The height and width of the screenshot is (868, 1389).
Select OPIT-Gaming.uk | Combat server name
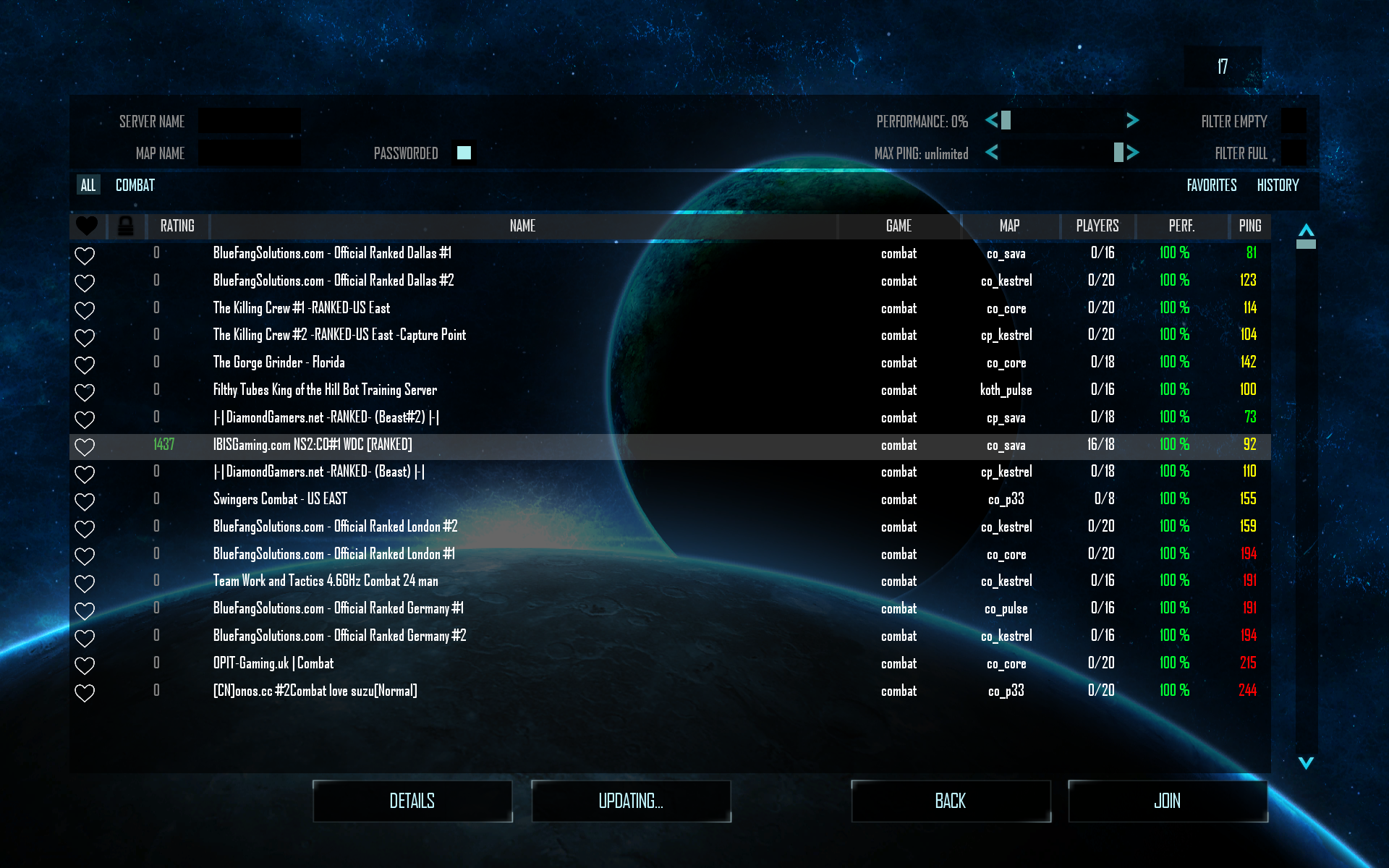(273, 663)
